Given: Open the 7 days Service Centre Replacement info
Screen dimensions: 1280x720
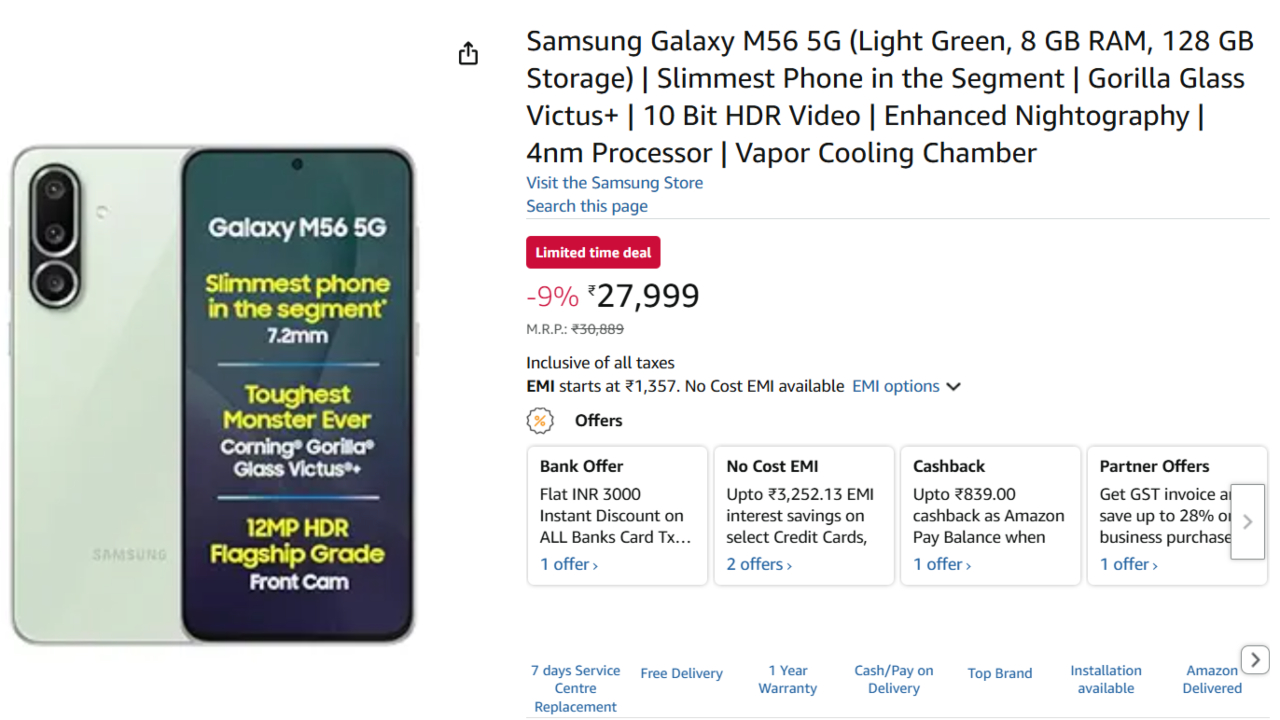Looking at the screenshot, I should pos(575,688).
